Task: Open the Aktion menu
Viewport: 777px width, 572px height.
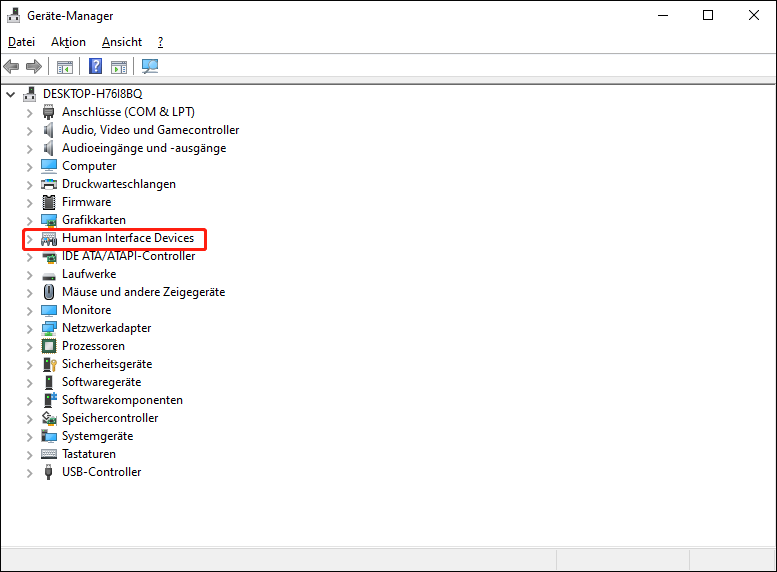Action: pyautogui.click(x=68, y=42)
